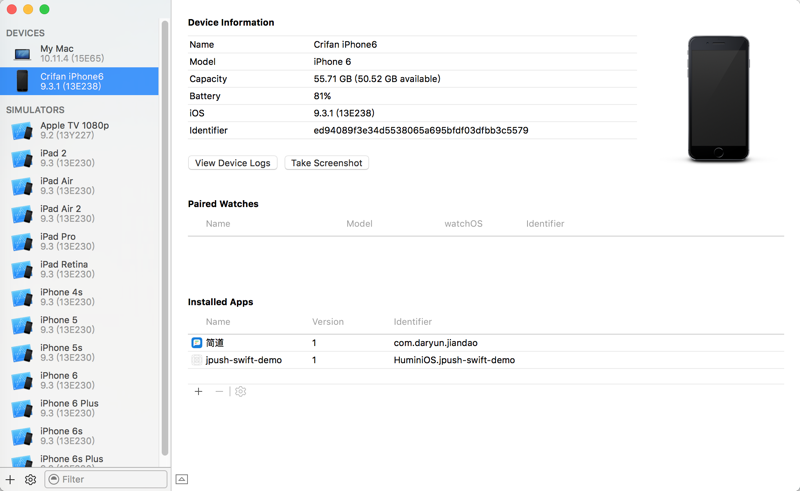Click the filter icon inside the Filter field
This screenshot has width=800, height=491.
click(x=54, y=479)
